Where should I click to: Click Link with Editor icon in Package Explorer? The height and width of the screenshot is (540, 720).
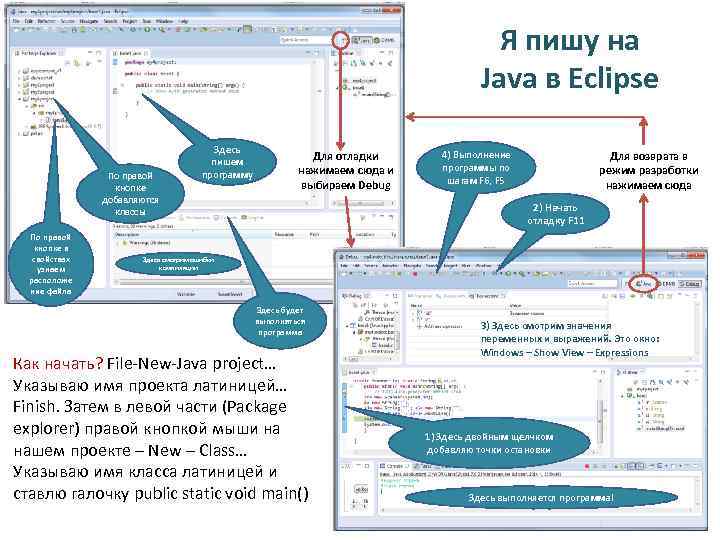click(77, 62)
